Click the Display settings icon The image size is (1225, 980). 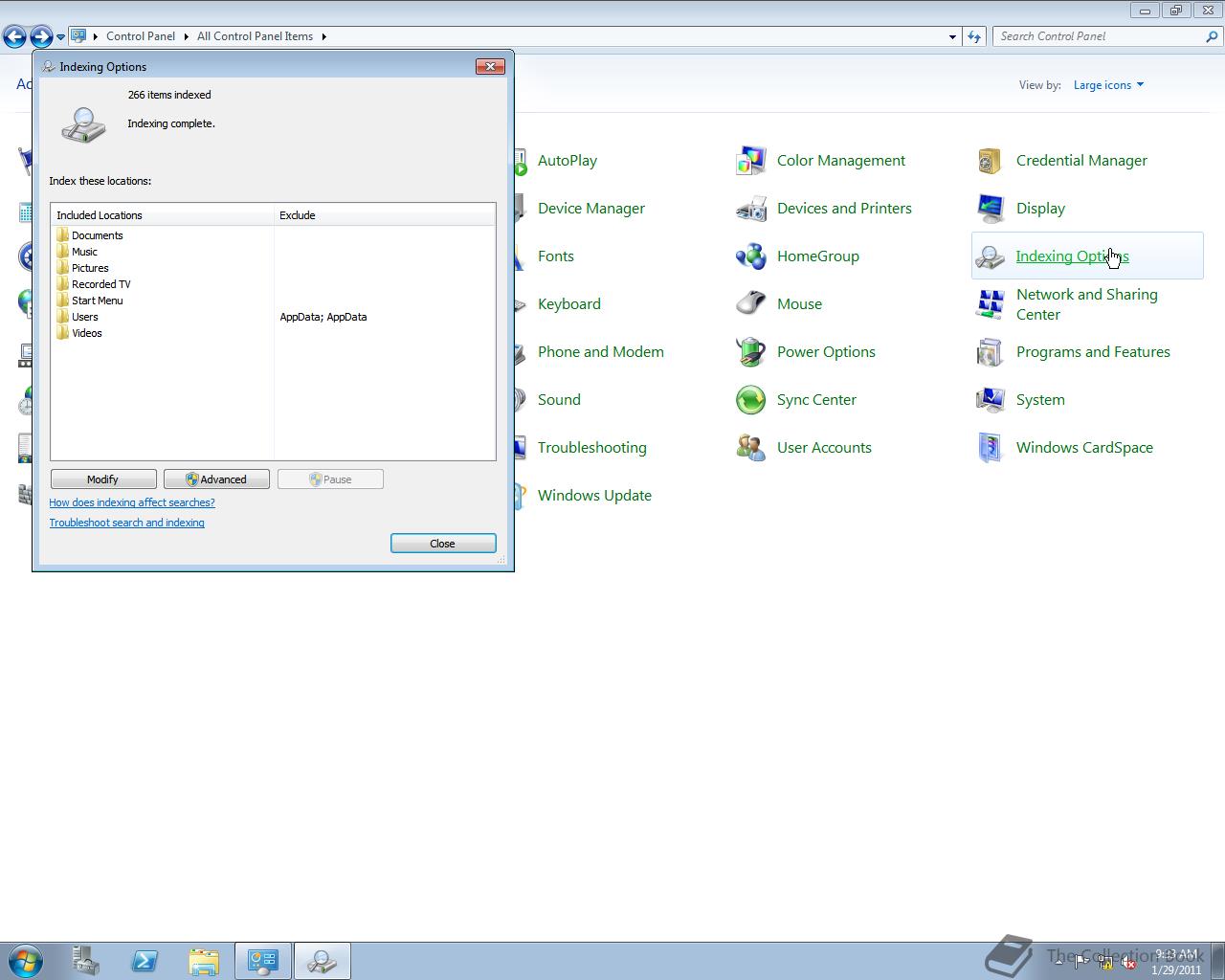(991, 209)
